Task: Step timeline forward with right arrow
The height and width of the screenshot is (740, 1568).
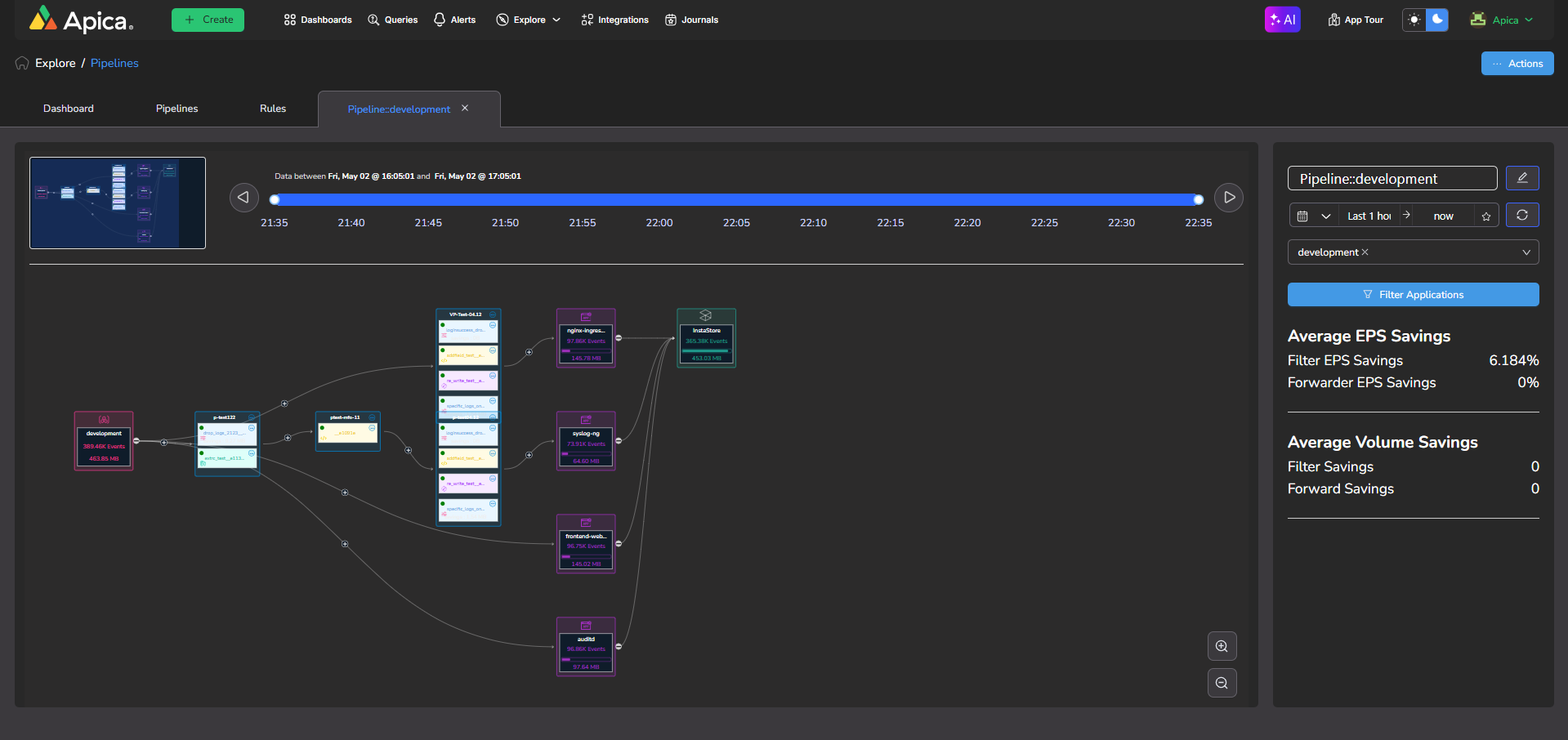Action: pos(1229,198)
